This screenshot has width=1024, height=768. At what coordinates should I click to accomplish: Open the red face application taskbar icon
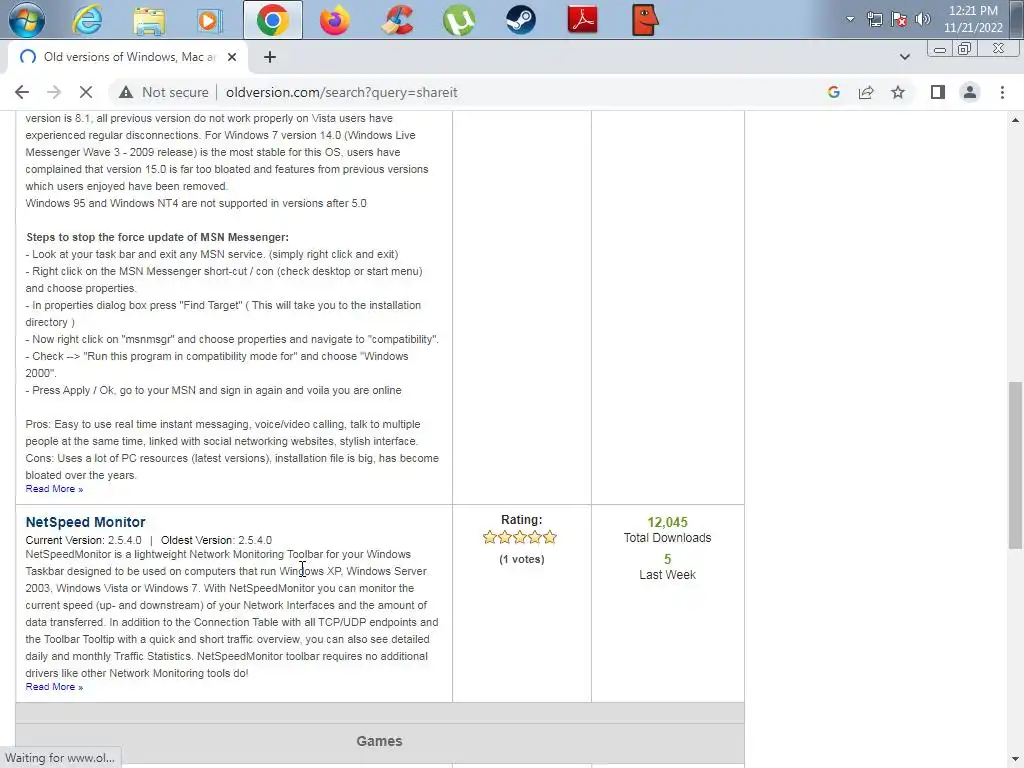pyautogui.click(x=645, y=20)
